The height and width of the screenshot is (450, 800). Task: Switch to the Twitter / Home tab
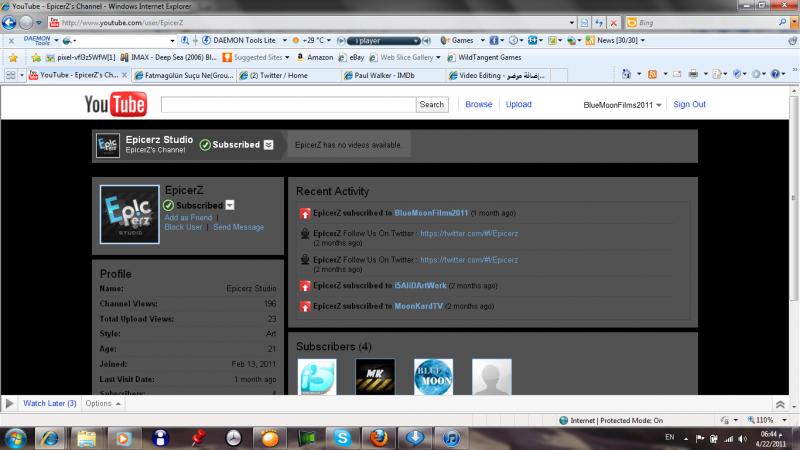(x=288, y=76)
